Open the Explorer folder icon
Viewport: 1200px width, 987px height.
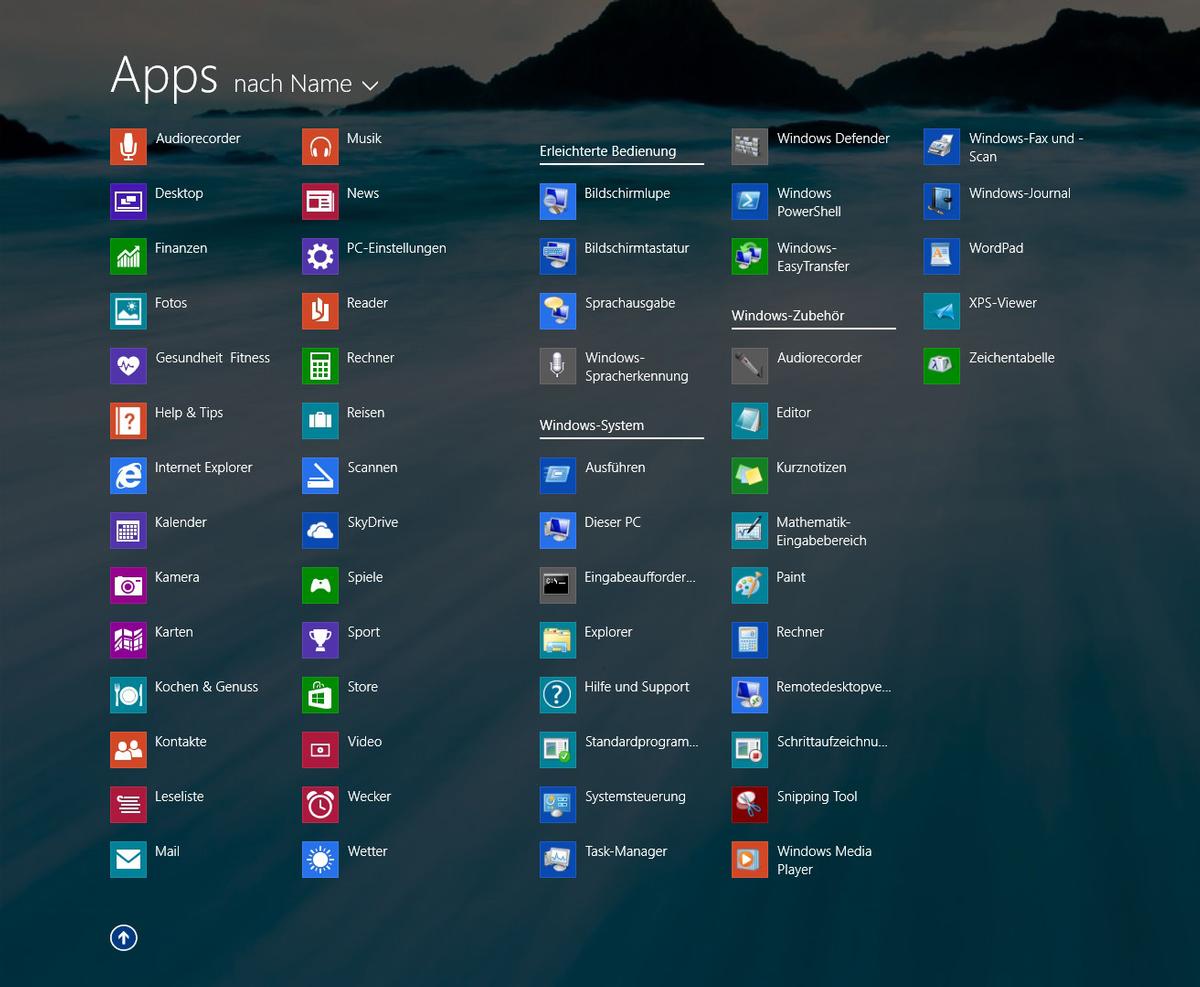558,642
